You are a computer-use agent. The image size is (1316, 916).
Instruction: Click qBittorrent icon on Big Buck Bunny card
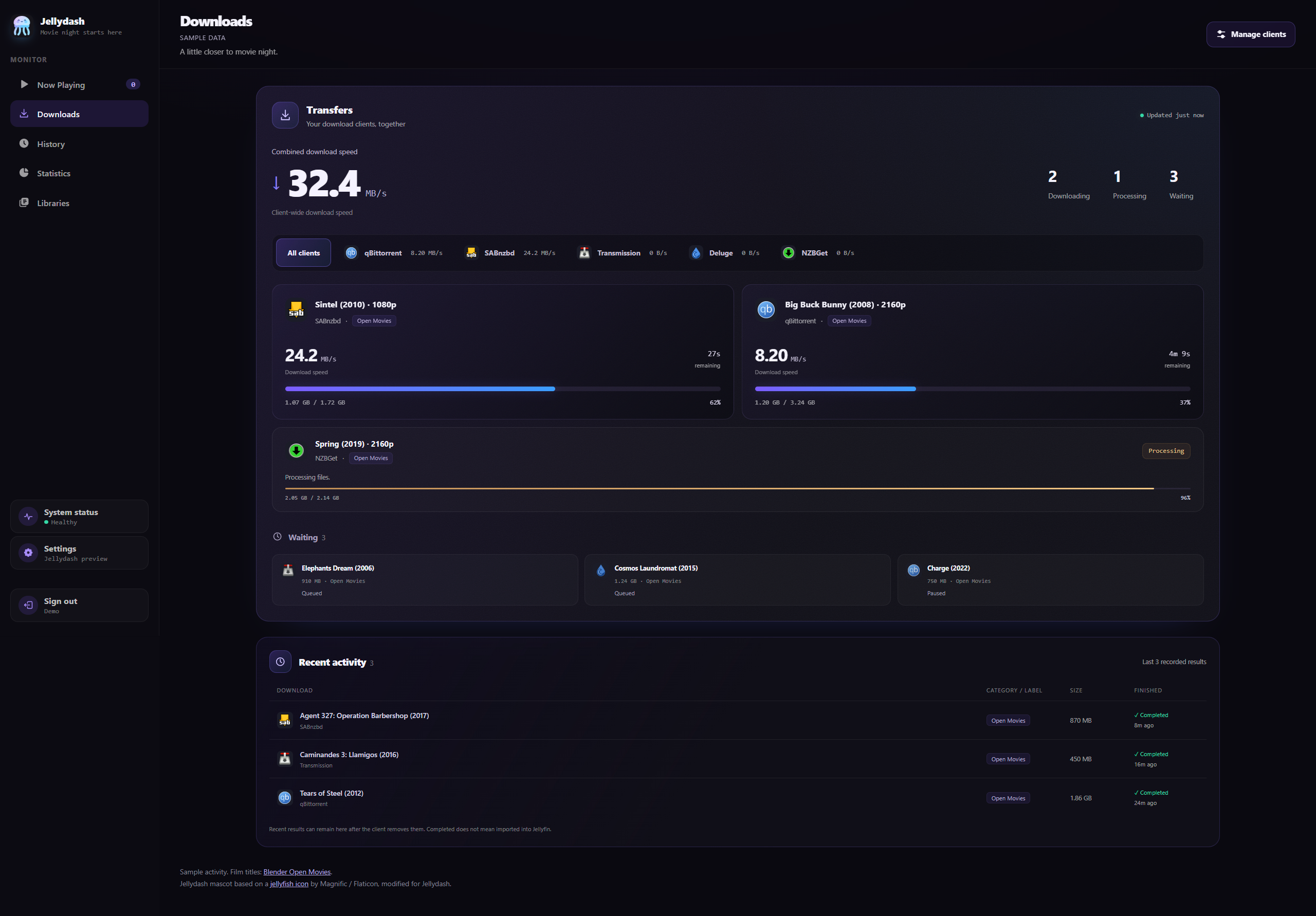pos(766,309)
